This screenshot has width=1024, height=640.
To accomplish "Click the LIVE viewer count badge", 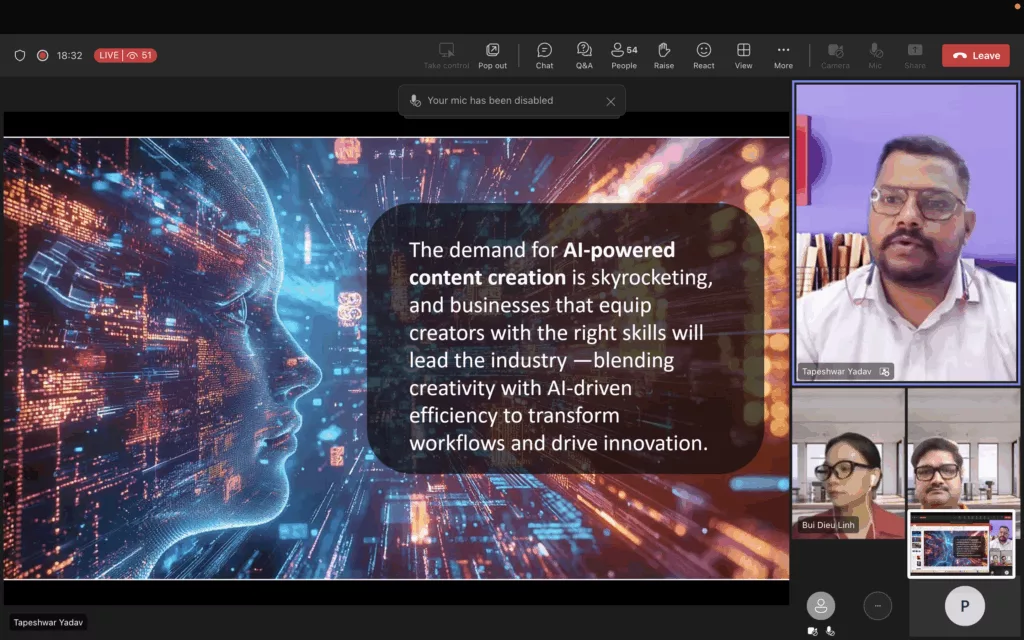I will pyautogui.click(x=125, y=56).
